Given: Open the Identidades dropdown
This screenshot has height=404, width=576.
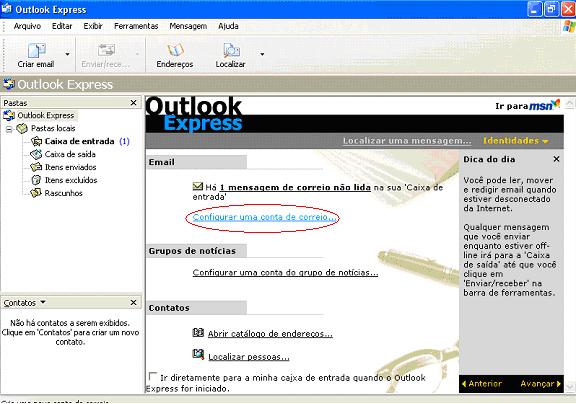Looking at the screenshot, I should (516, 141).
